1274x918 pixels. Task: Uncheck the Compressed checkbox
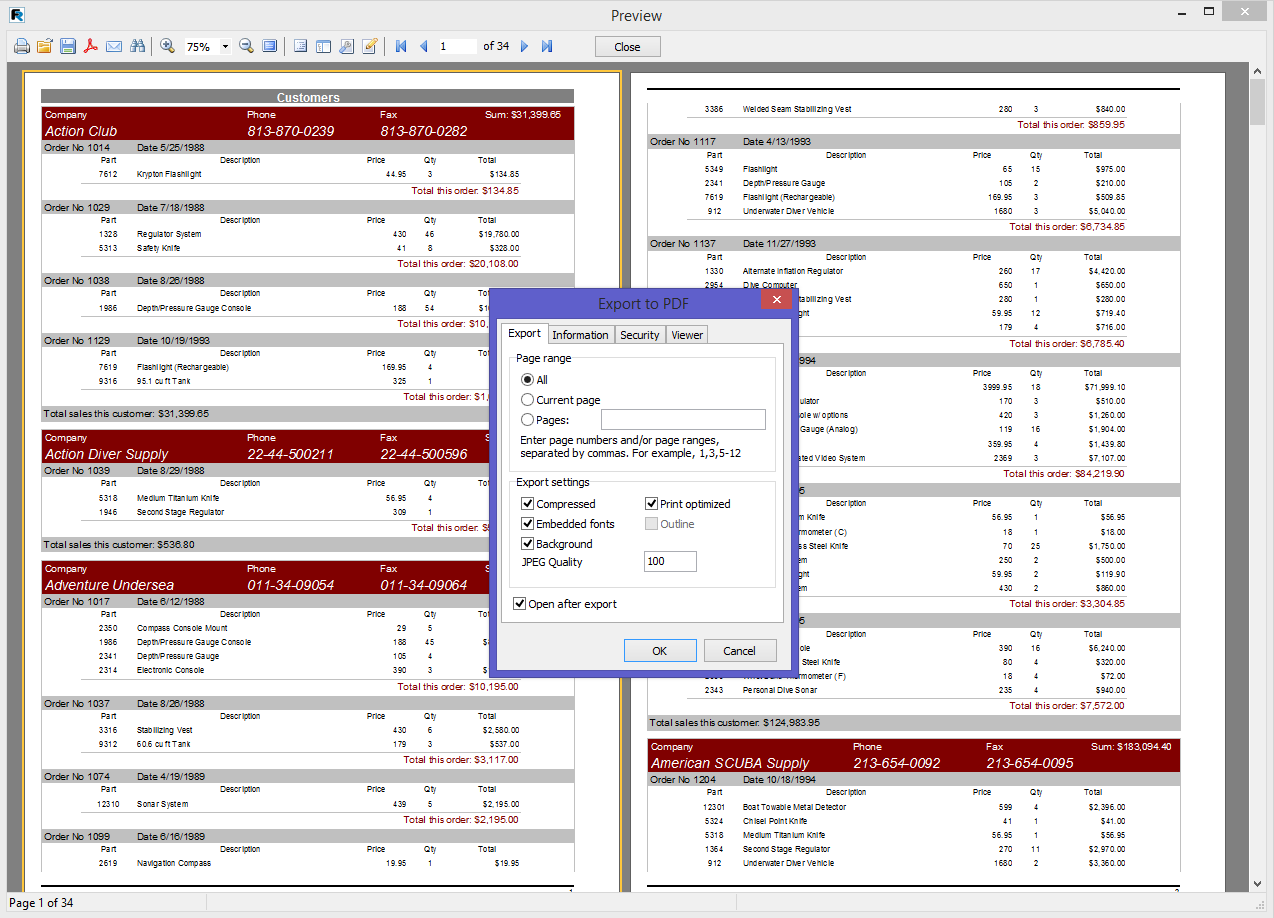point(528,504)
